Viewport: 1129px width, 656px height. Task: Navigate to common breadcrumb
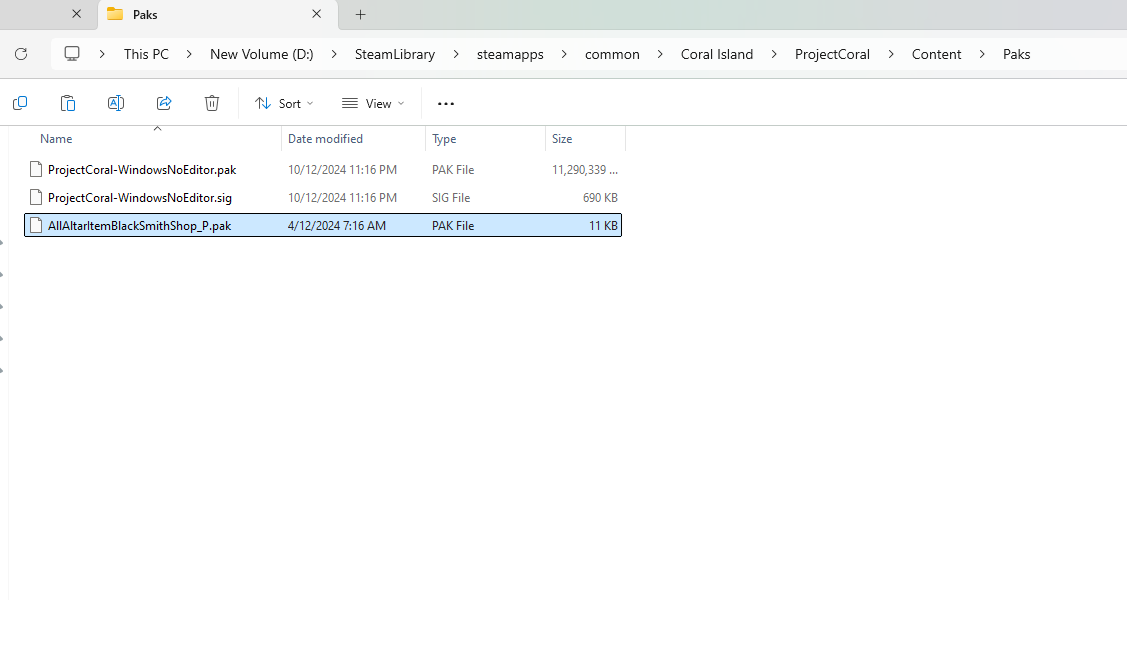click(612, 55)
